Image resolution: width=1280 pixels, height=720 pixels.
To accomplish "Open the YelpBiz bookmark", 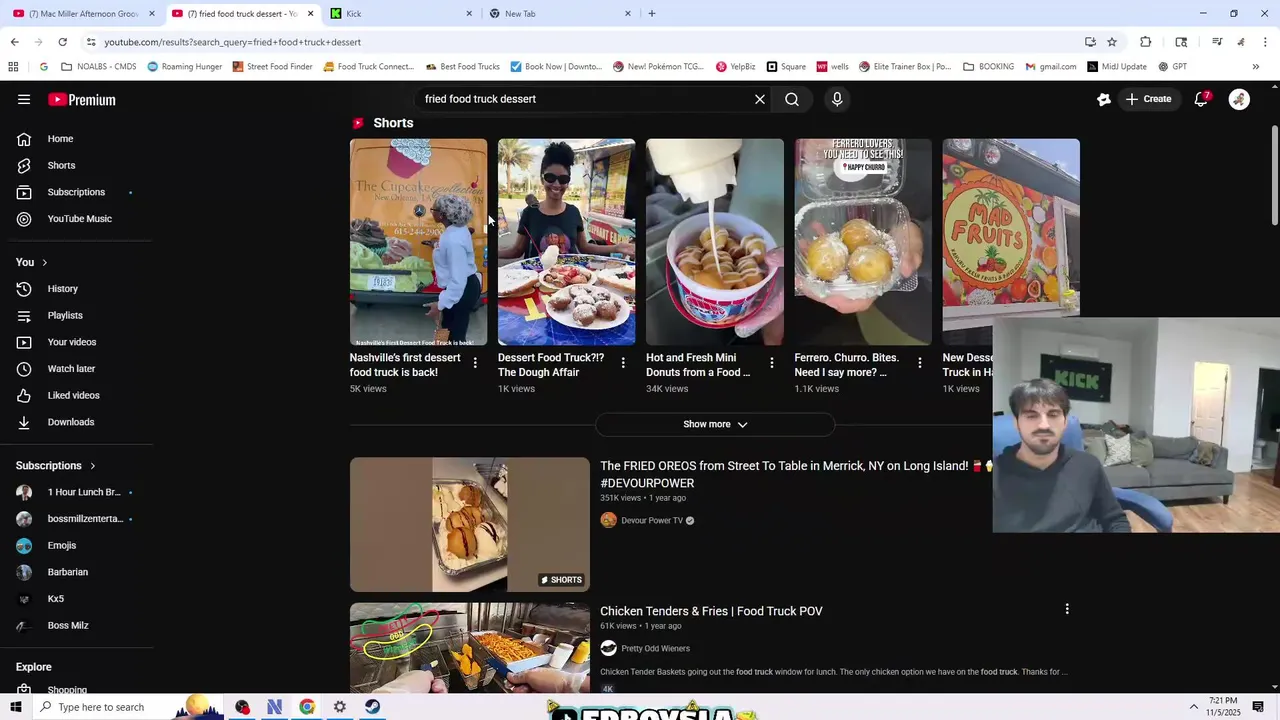I will tap(735, 67).
